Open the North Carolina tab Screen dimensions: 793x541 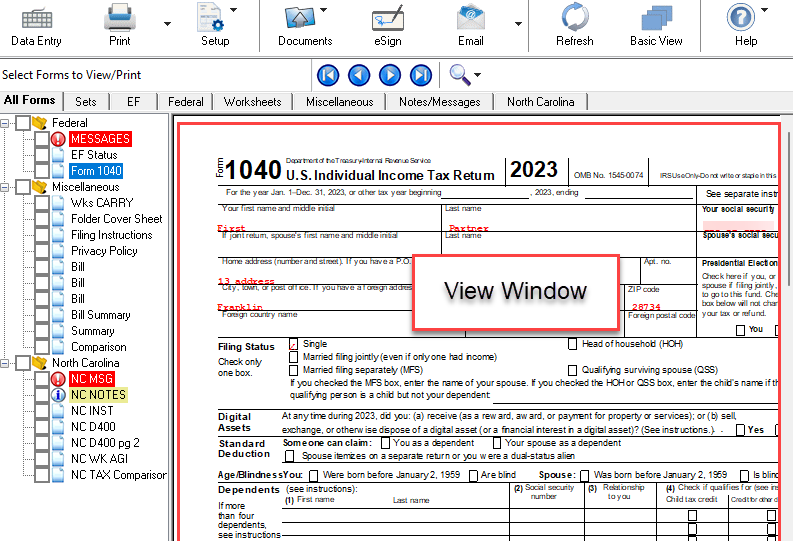point(540,102)
